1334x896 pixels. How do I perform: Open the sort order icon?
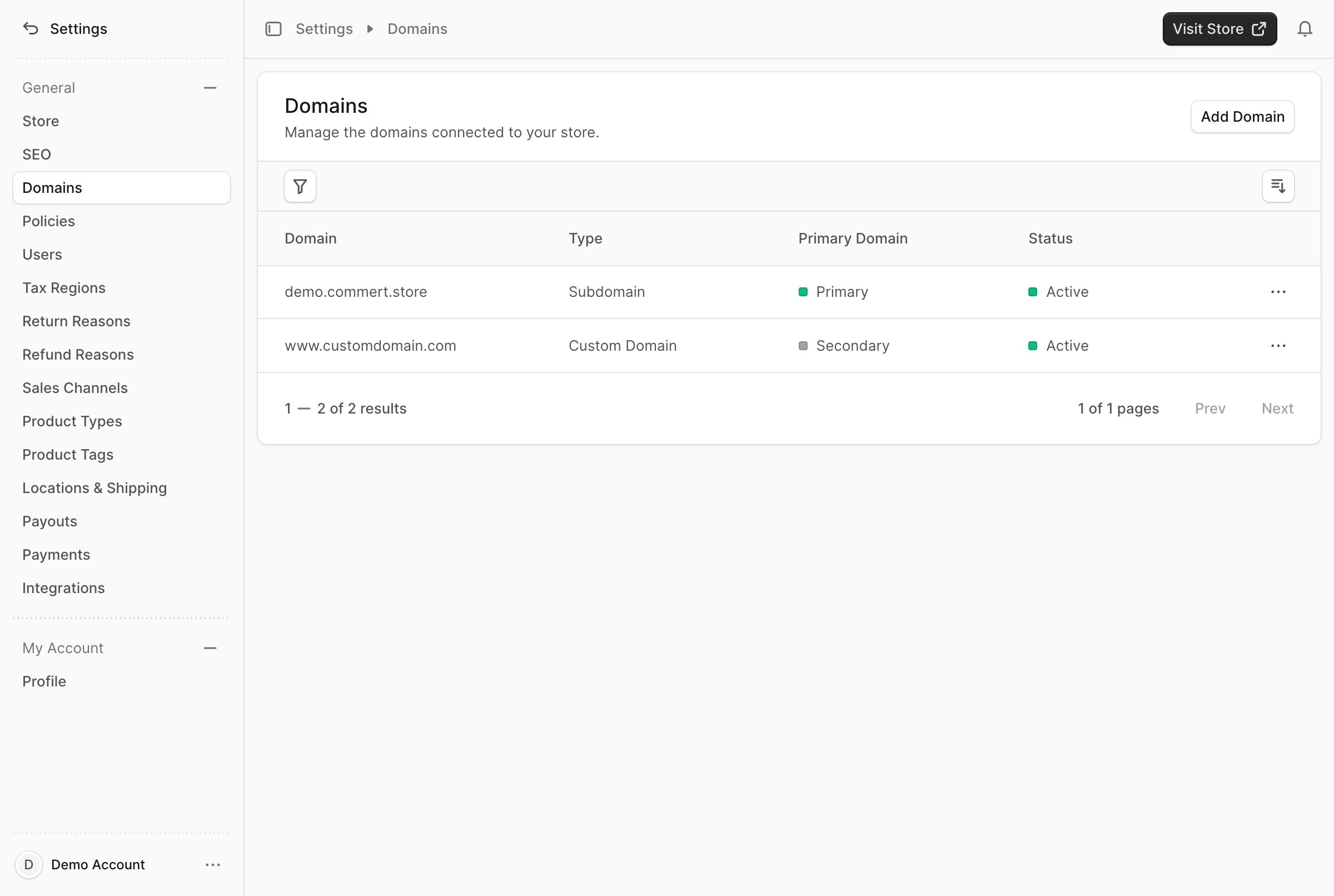click(x=1278, y=186)
